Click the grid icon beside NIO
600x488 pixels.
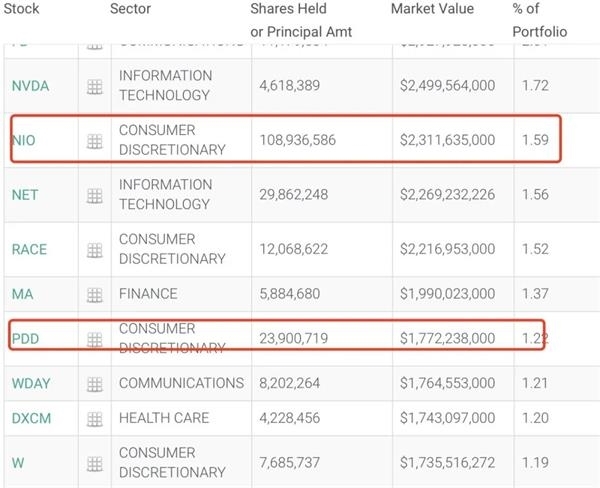(95, 141)
